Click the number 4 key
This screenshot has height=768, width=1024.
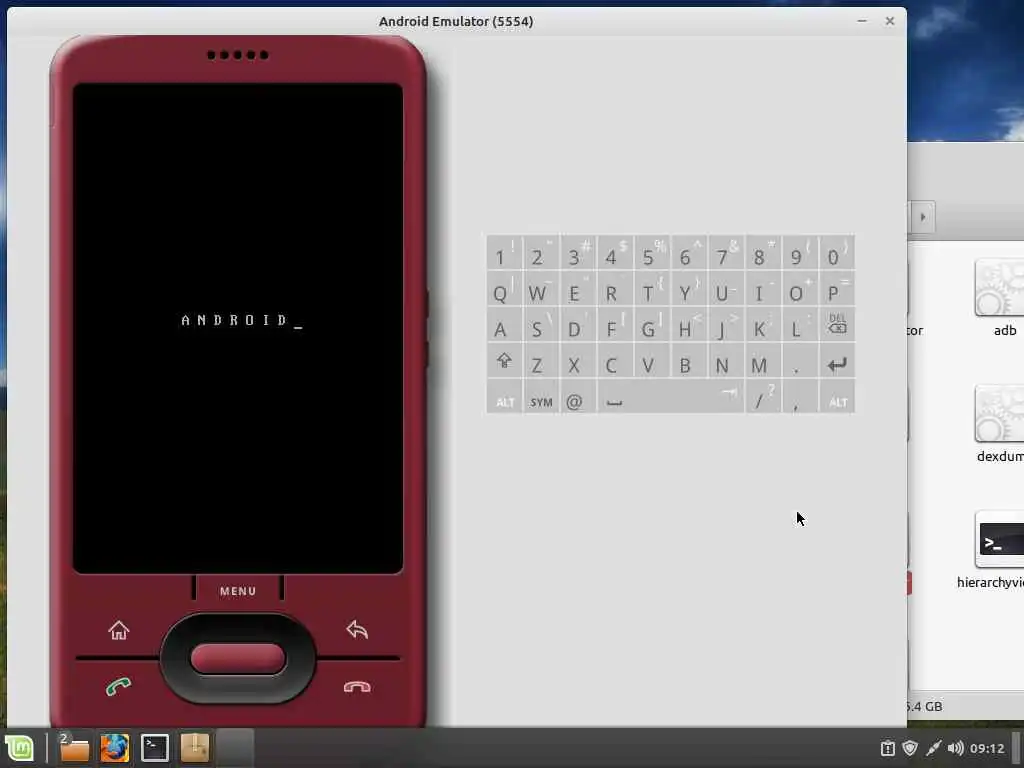pos(615,253)
